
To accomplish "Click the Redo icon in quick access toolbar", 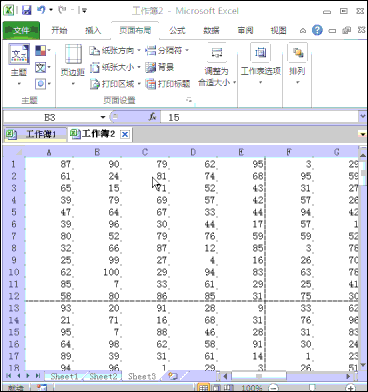I will [x=62, y=10].
